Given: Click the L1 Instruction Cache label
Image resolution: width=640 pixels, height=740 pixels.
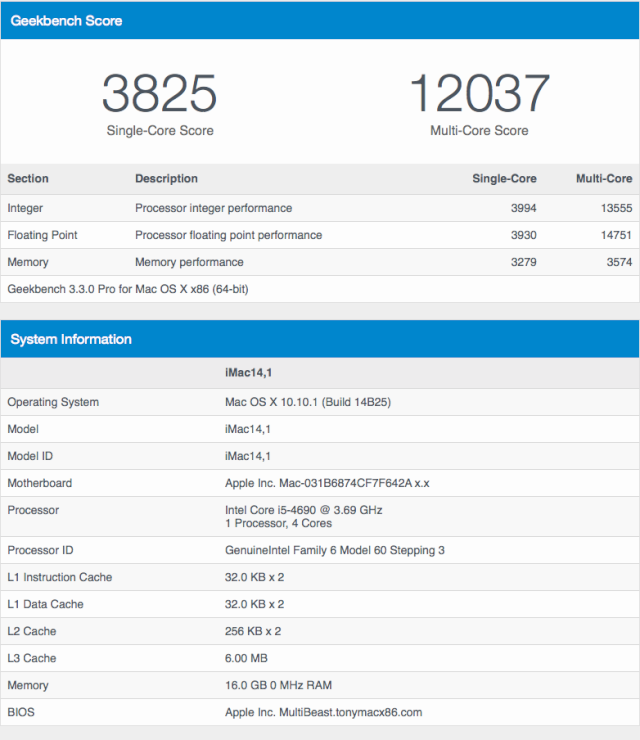Looking at the screenshot, I should pos(59,577).
